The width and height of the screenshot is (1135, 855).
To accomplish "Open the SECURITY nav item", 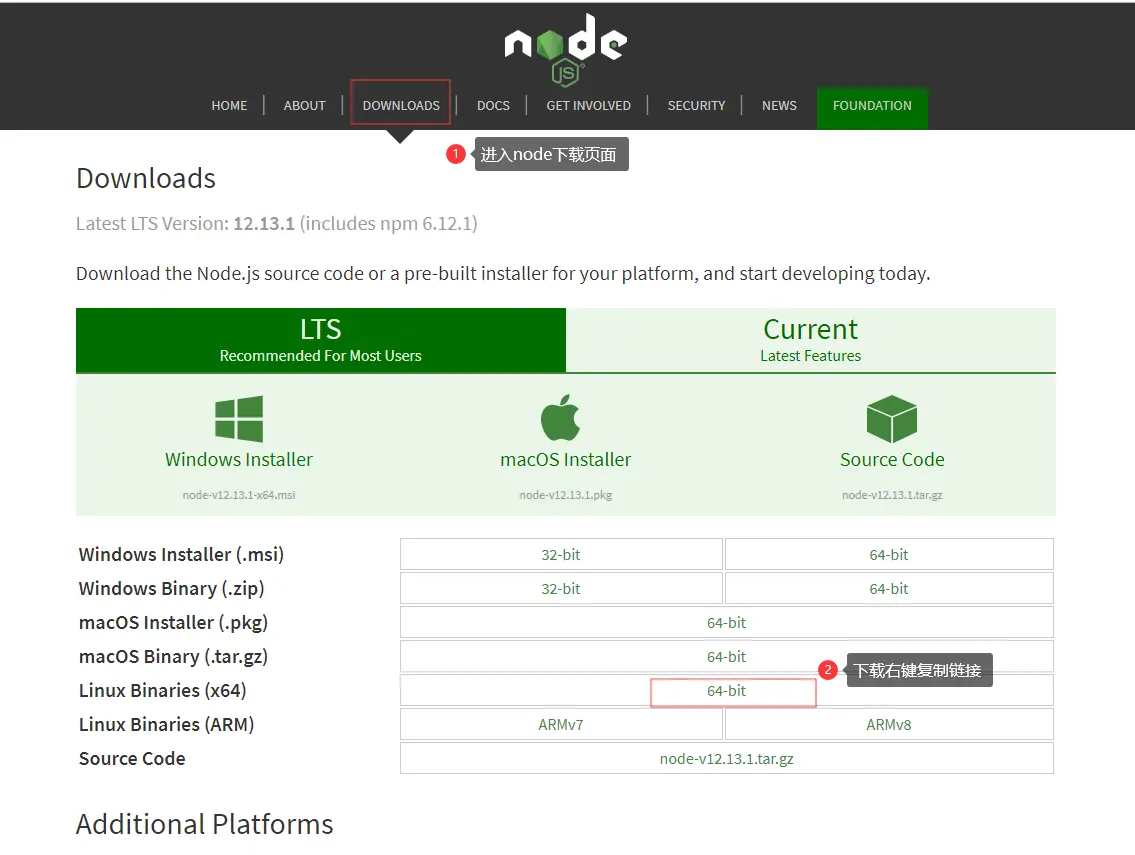I will click(x=696, y=106).
